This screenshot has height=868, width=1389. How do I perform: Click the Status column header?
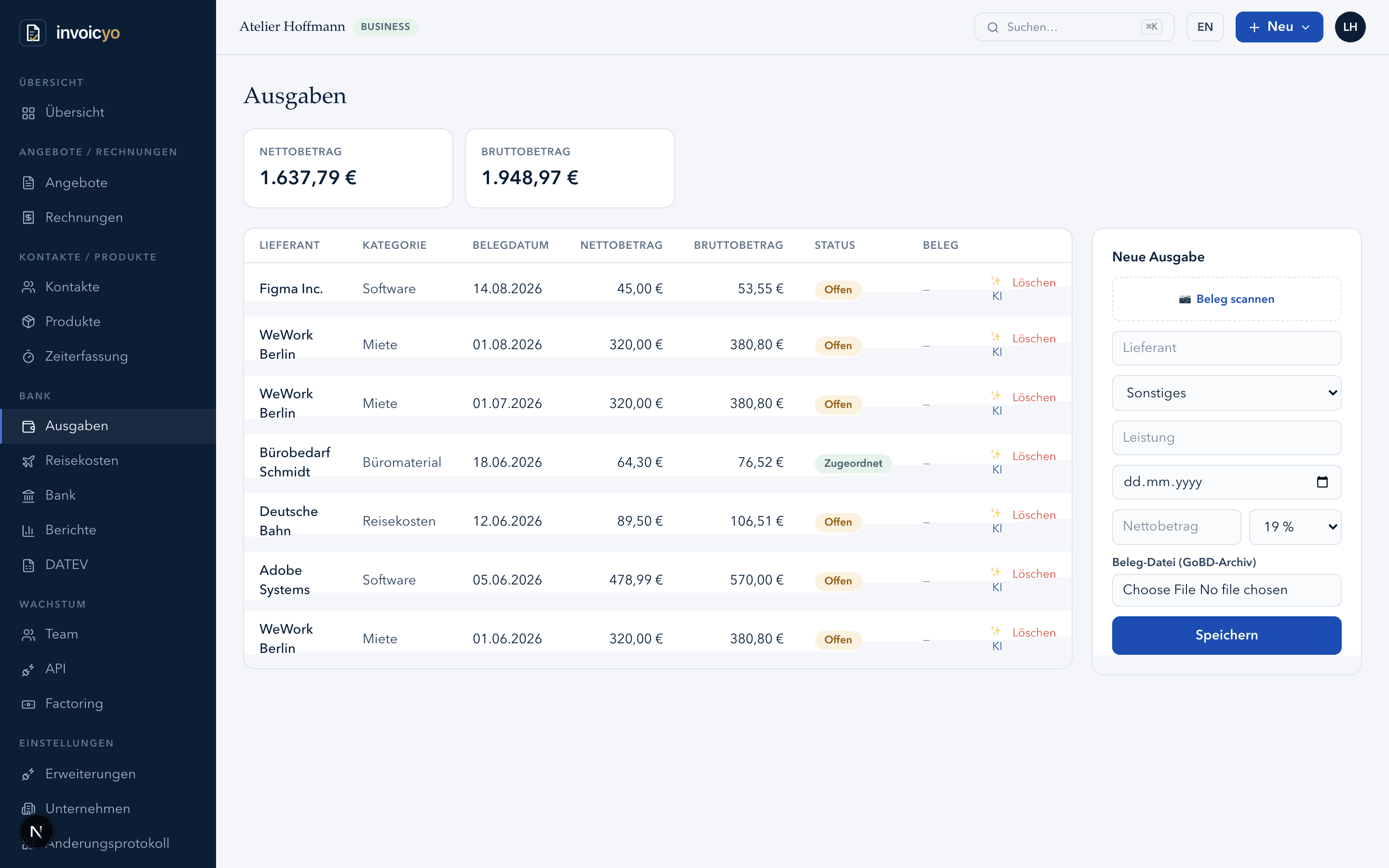[x=834, y=246]
